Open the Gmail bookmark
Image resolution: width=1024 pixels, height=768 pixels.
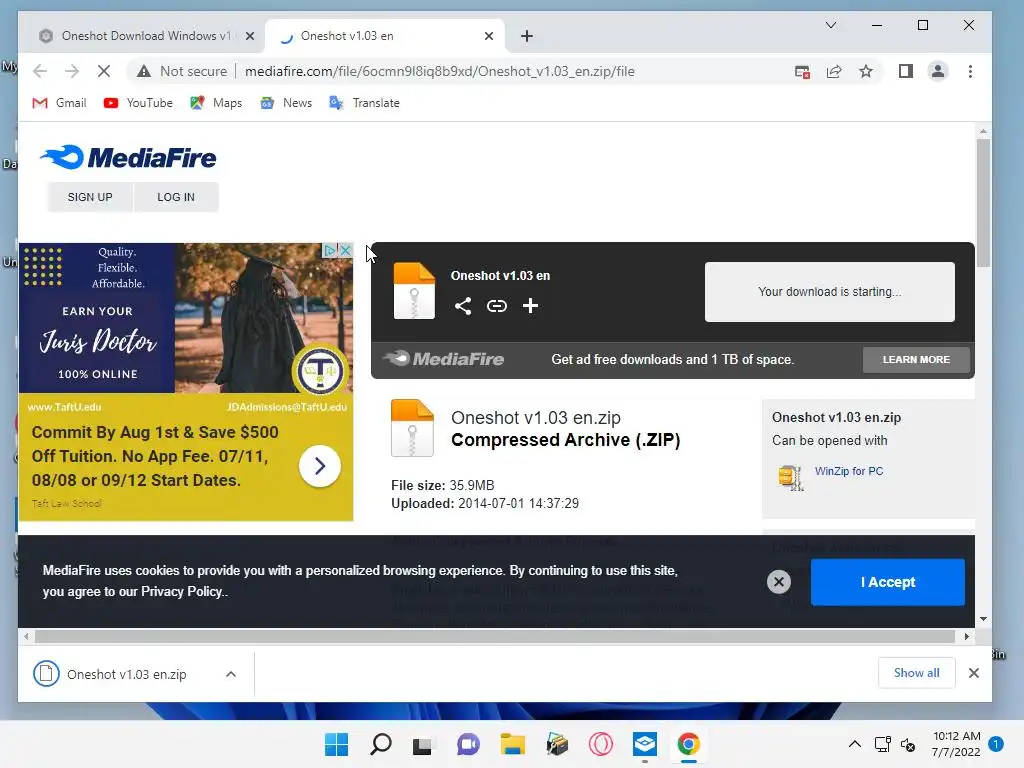(59, 103)
